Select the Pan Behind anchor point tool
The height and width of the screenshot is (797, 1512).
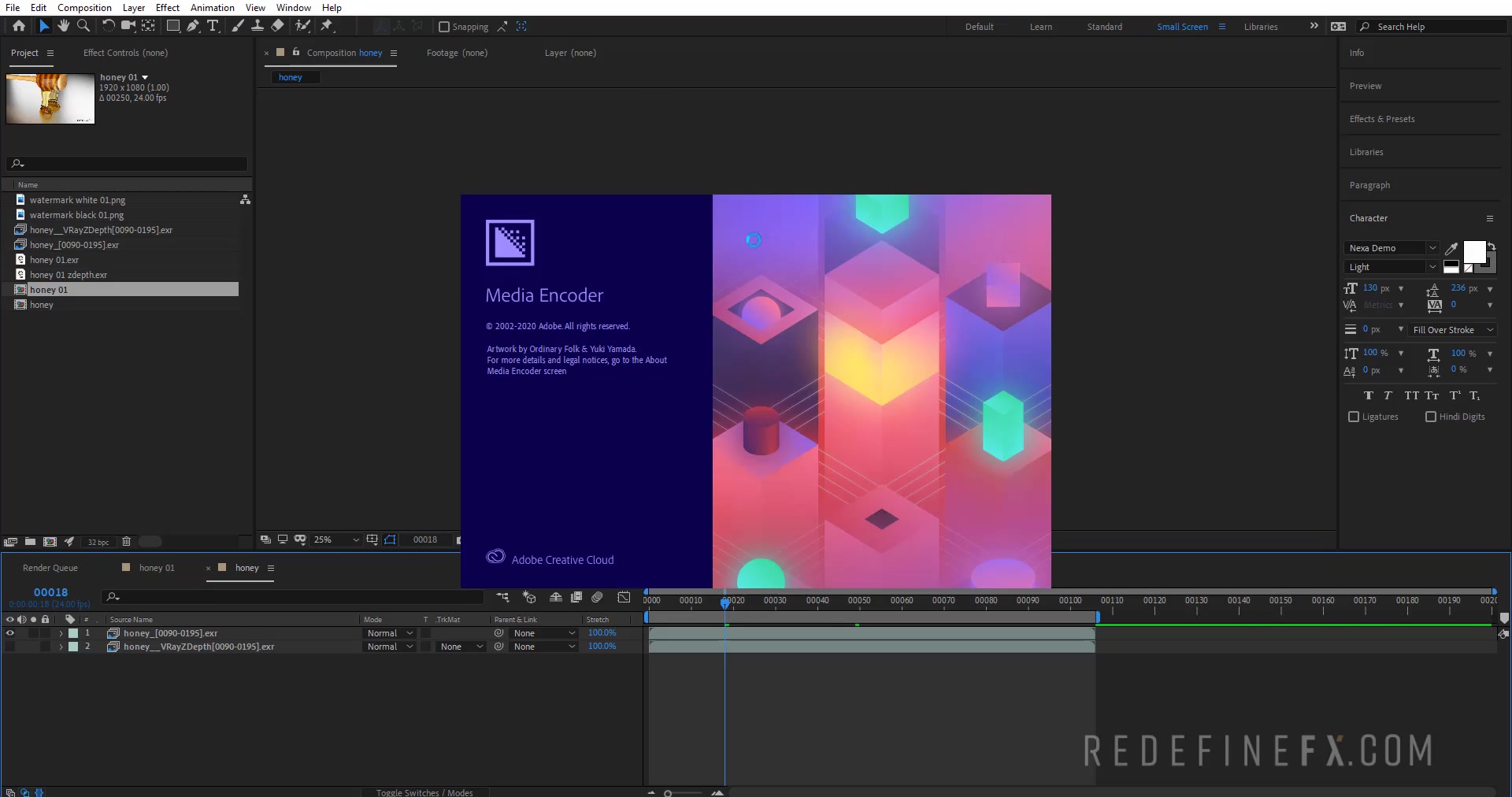tap(148, 26)
